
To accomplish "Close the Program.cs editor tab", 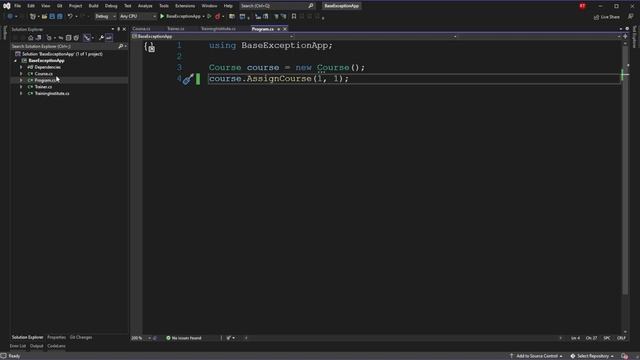I will 285,29.
